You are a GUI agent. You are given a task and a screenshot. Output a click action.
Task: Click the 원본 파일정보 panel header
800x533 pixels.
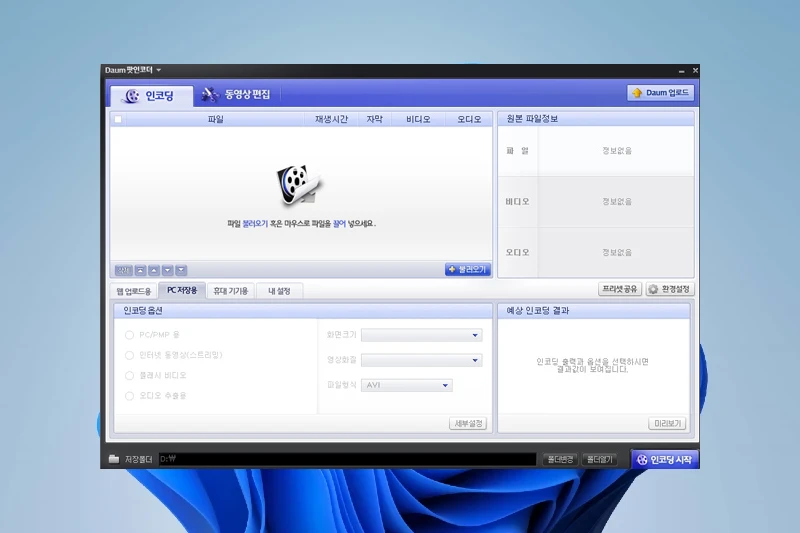pyautogui.click(x=595, y=119)
